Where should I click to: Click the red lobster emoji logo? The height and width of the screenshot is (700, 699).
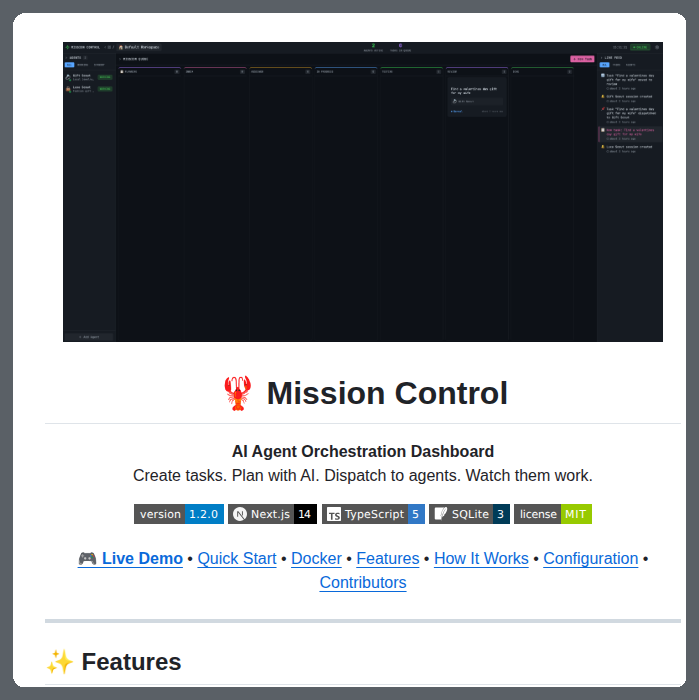pos(237,393)
